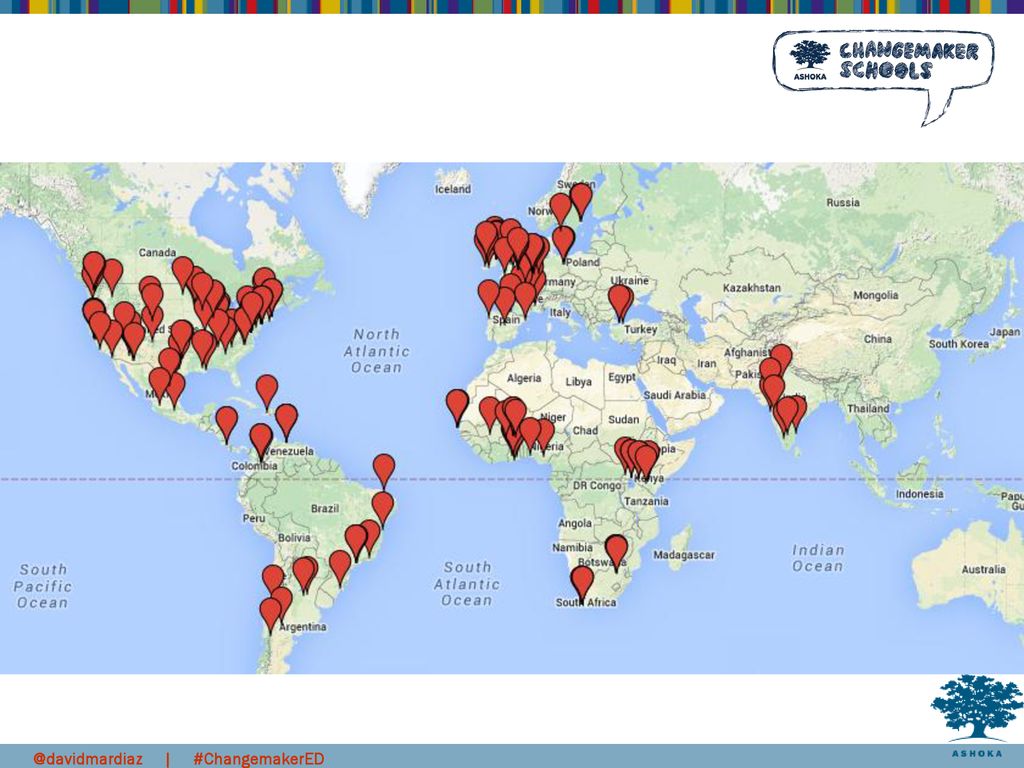
Task: Click the South Pacific Ocean label
Action: click(42, 586)
